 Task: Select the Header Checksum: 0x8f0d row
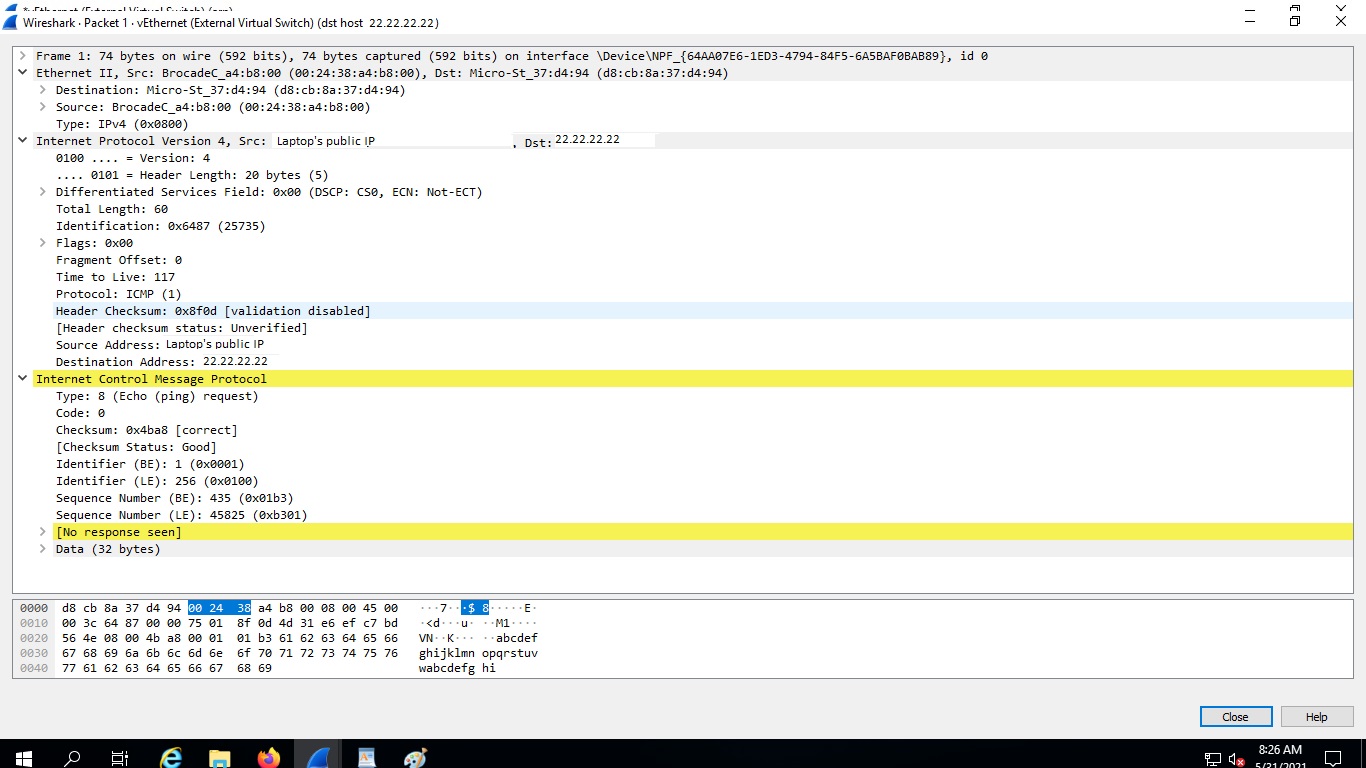point(703,311)
